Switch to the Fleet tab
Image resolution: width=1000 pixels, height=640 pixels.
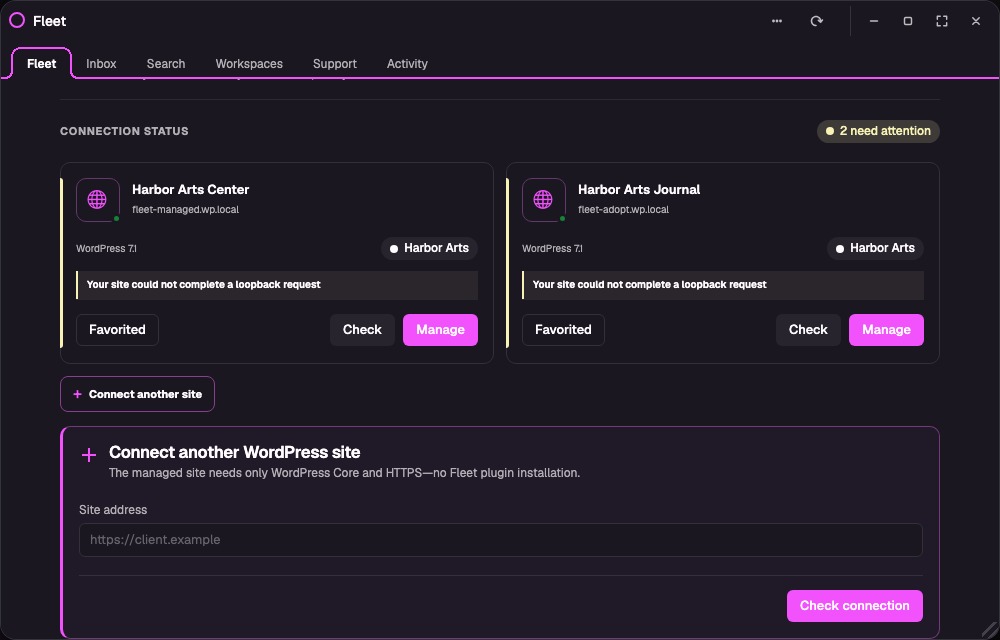41,64
